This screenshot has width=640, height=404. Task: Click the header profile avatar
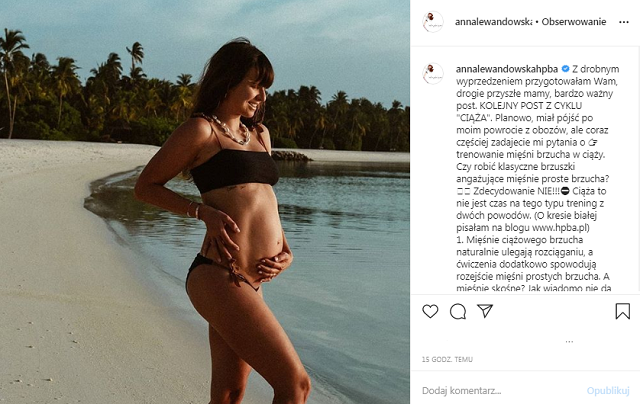click(x=432, y=21)
